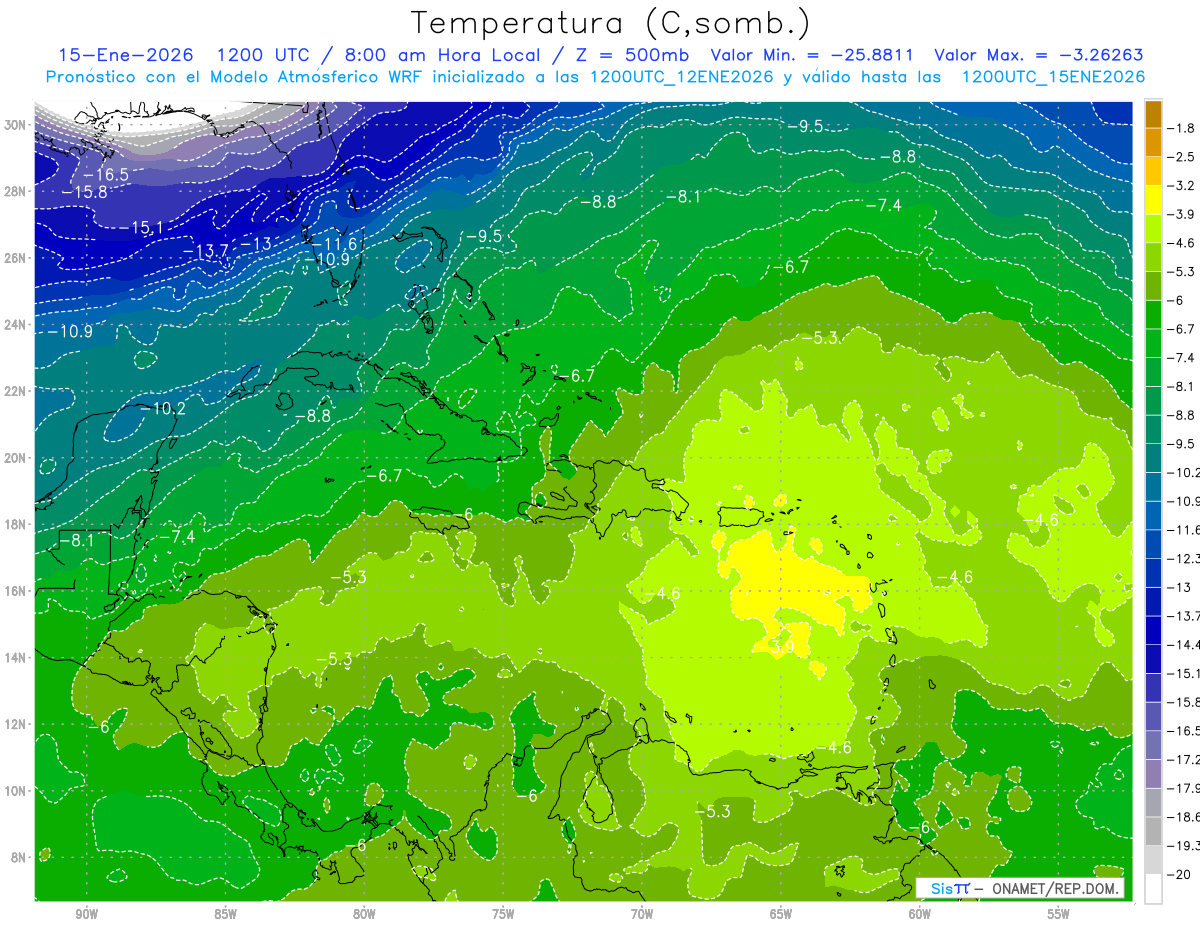The width and height of the screenshot is (1200, 927).
Task: Select the lime swatch between -3.9 and -4.6
Action: coord(1153,229)
